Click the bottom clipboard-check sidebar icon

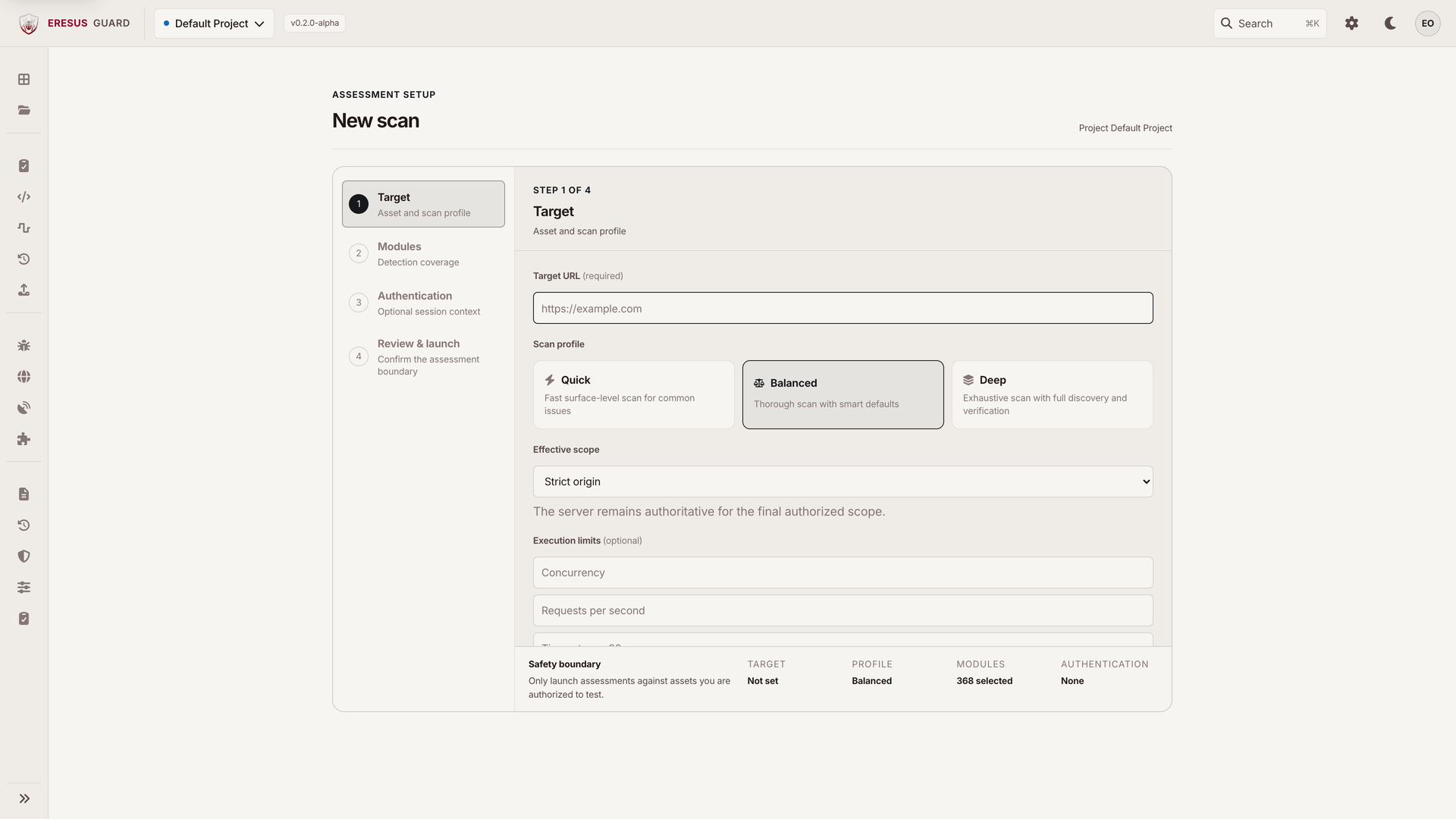tap(24, 619)
